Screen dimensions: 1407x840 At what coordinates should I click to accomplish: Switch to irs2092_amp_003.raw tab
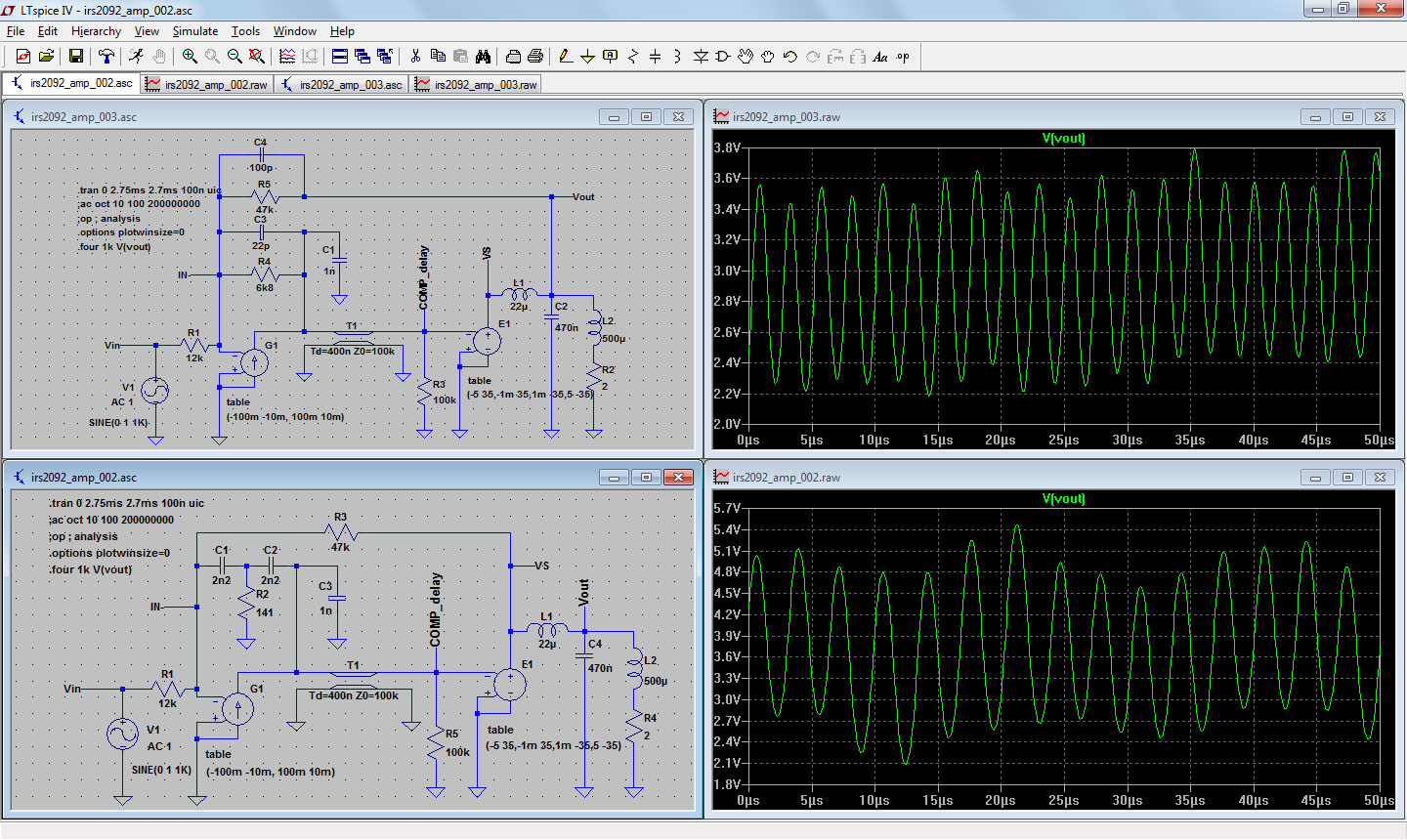[476, 85]
